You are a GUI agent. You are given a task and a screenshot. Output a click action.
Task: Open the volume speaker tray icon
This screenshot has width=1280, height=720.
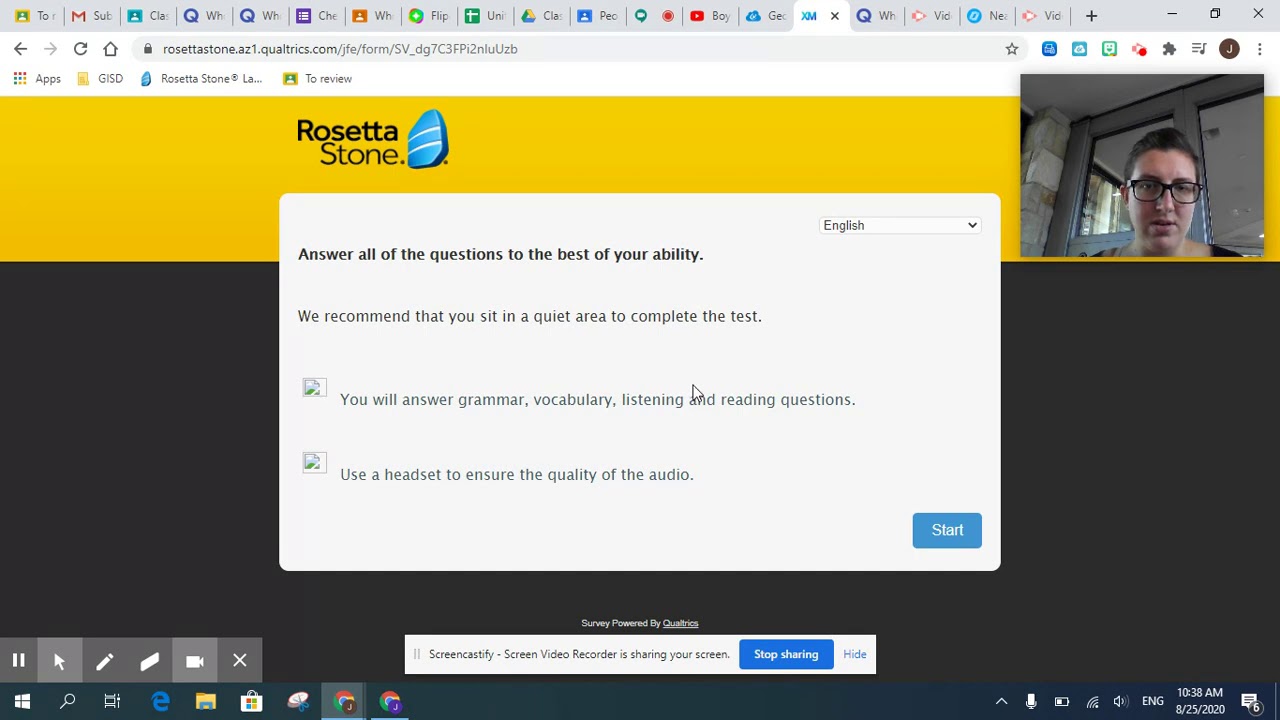coord(1120,702)
